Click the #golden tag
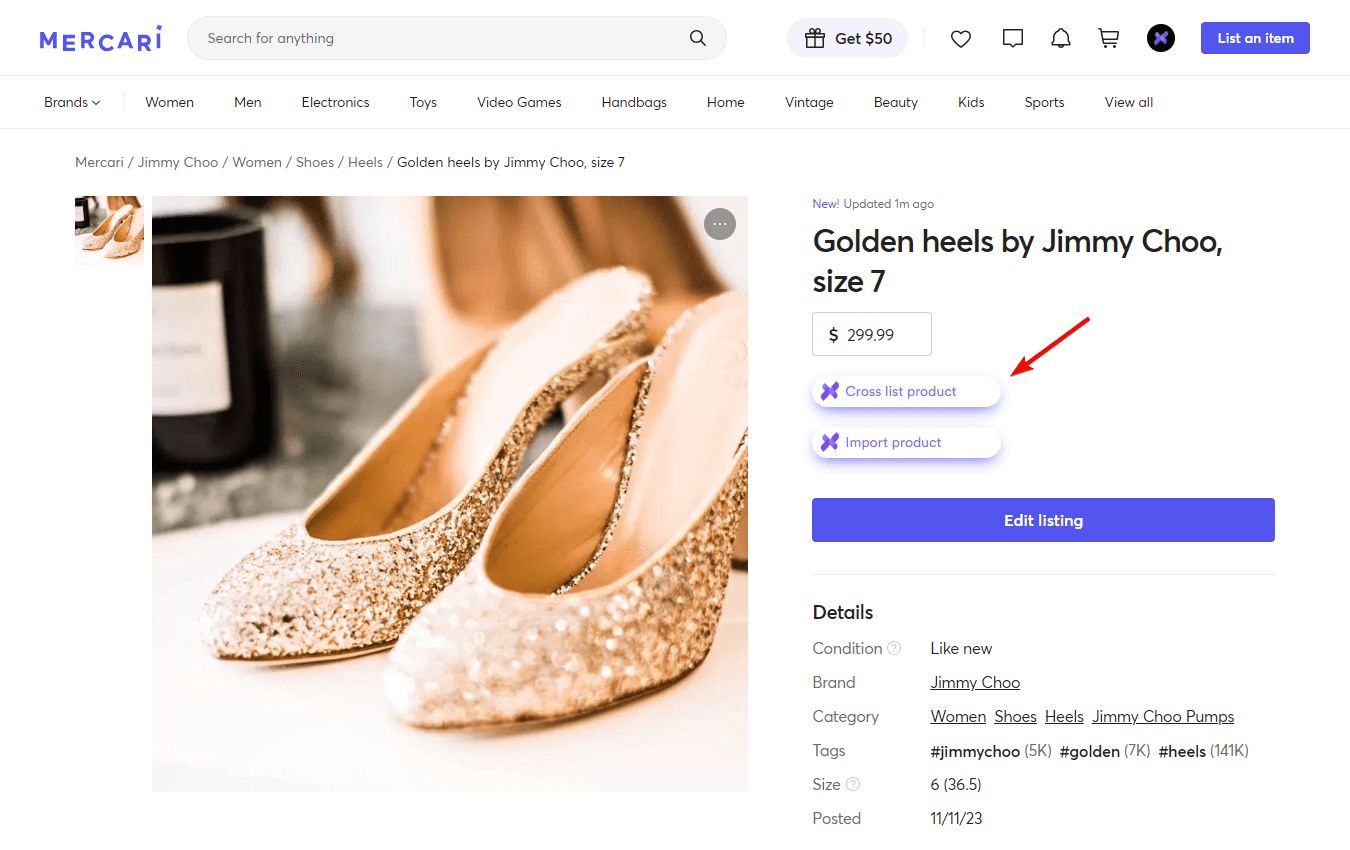Viewport: 1350px width, 850px height. [1089, 750]
